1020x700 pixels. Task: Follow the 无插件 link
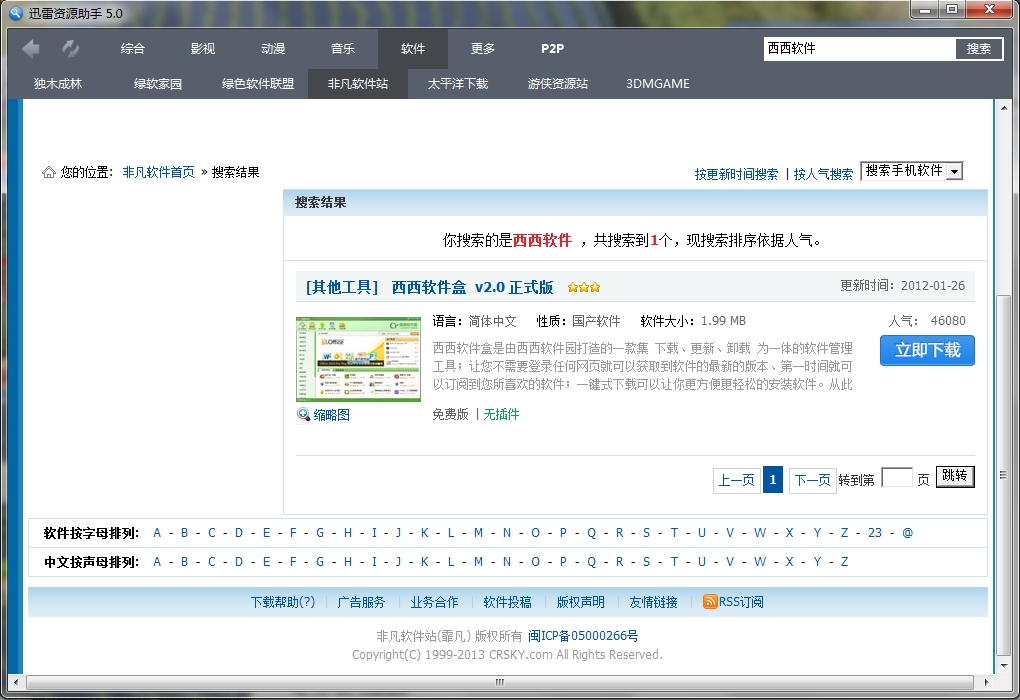click(x=501, y=414)
